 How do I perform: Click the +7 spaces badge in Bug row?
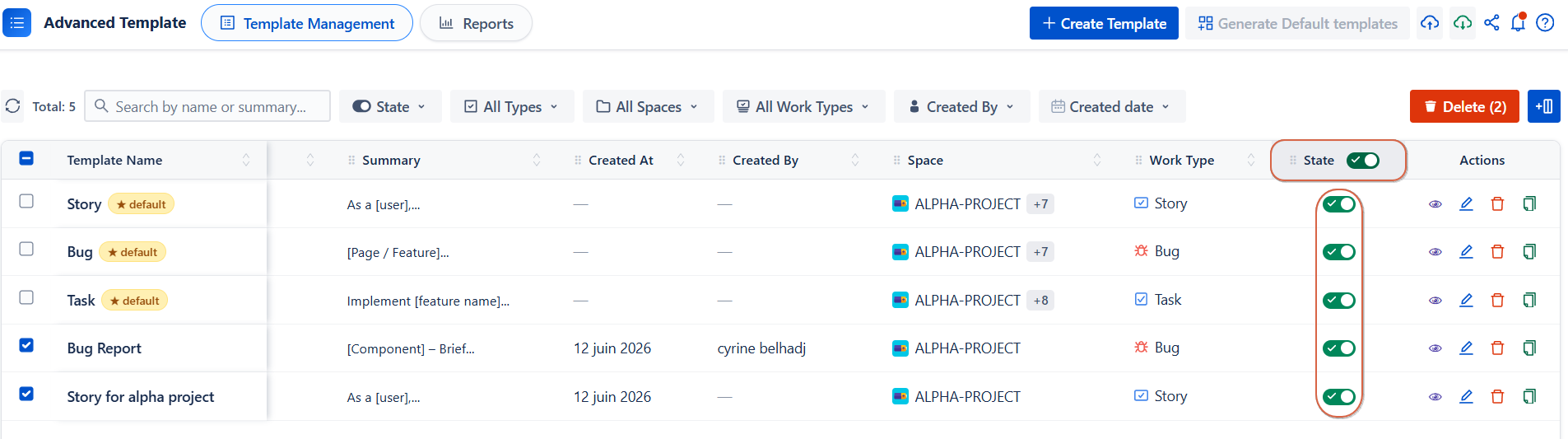[1040, 252]
